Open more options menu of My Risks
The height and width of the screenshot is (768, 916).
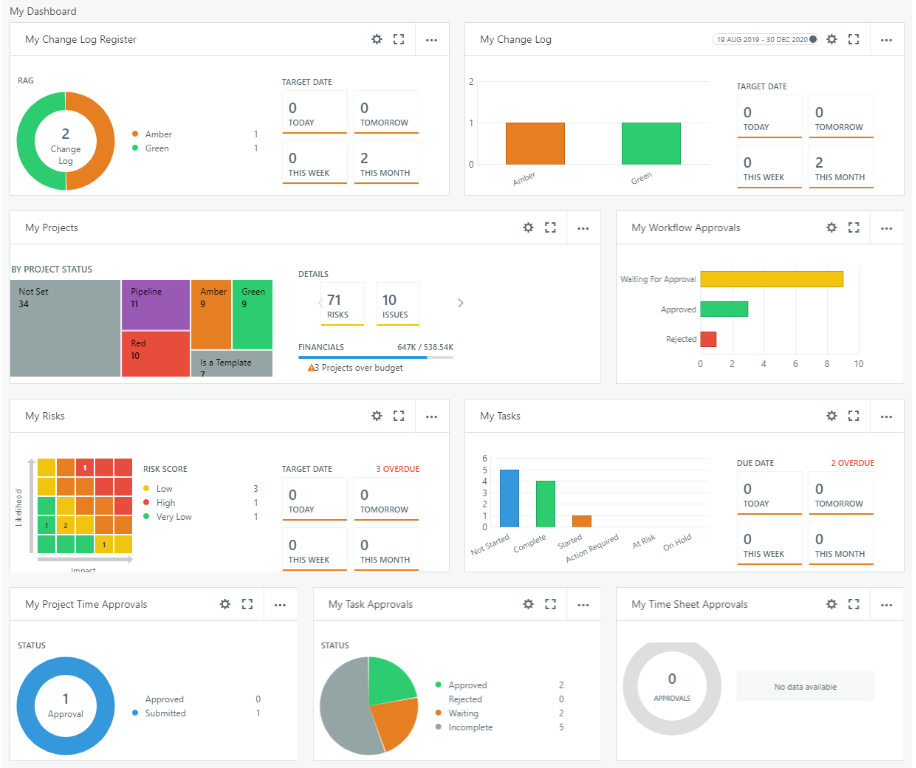[x=432, y=416]
